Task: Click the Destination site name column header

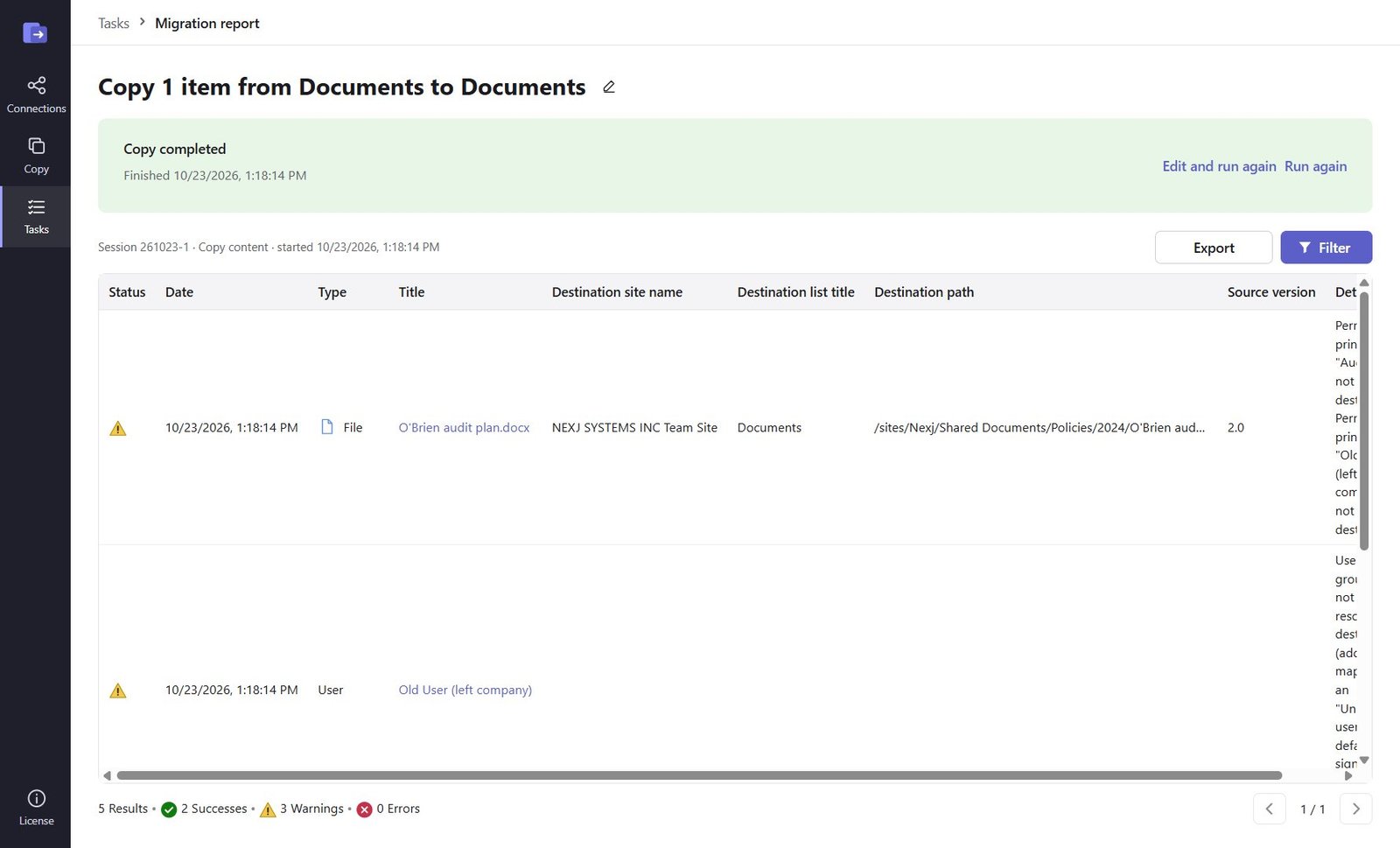Action: [617, 292]
